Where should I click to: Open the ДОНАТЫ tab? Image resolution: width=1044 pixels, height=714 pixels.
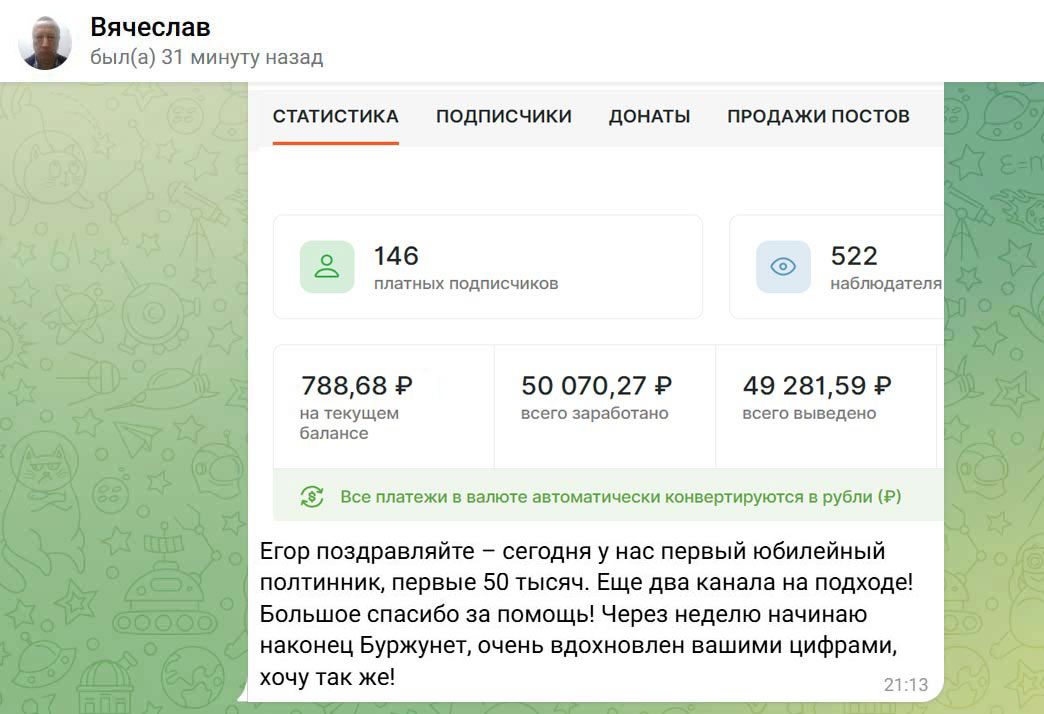[649, 116]
